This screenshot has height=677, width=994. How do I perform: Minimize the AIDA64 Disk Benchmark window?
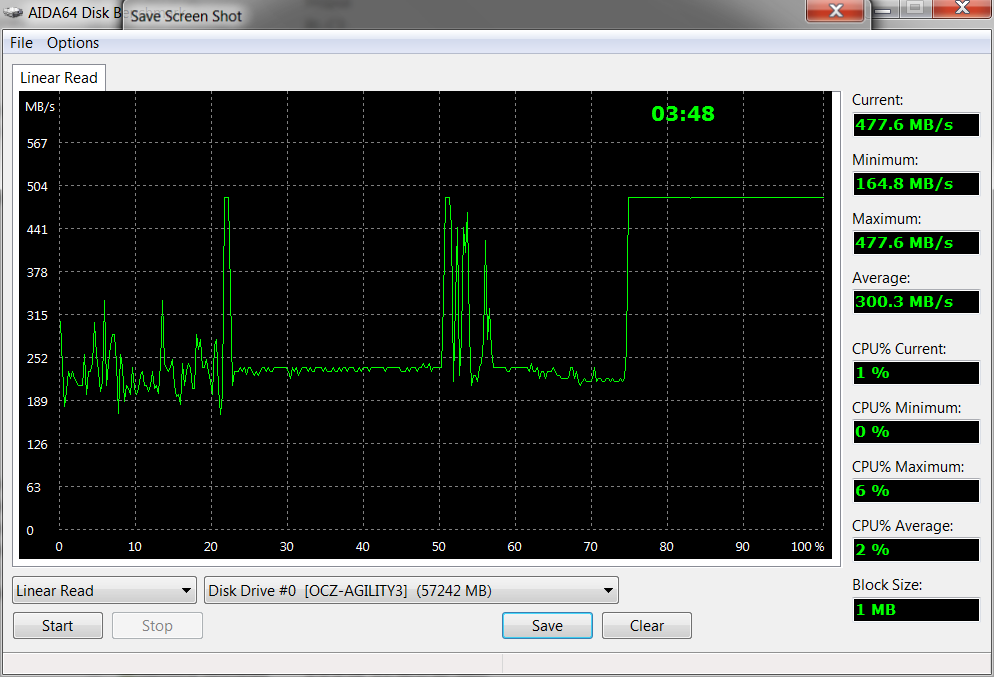point(885,8)
